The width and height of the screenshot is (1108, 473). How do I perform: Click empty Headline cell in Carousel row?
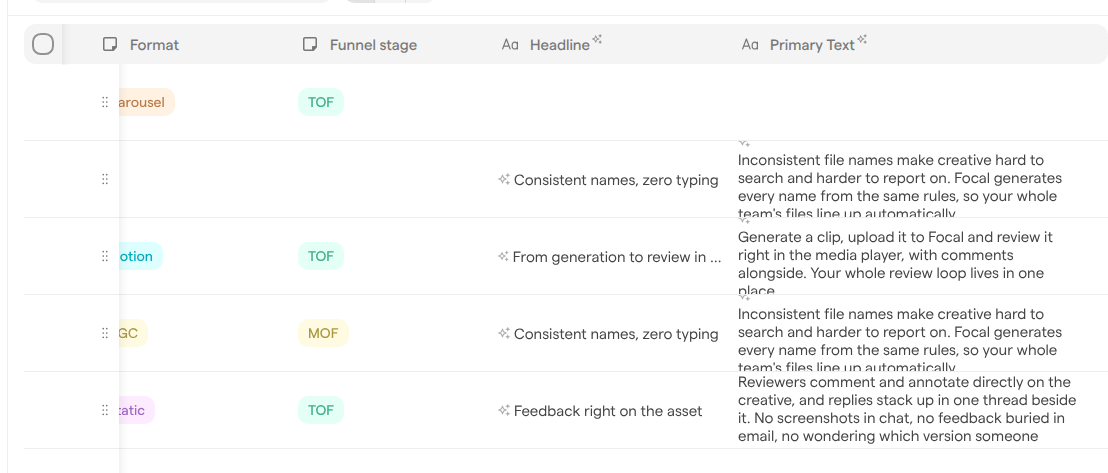[613, 103]
